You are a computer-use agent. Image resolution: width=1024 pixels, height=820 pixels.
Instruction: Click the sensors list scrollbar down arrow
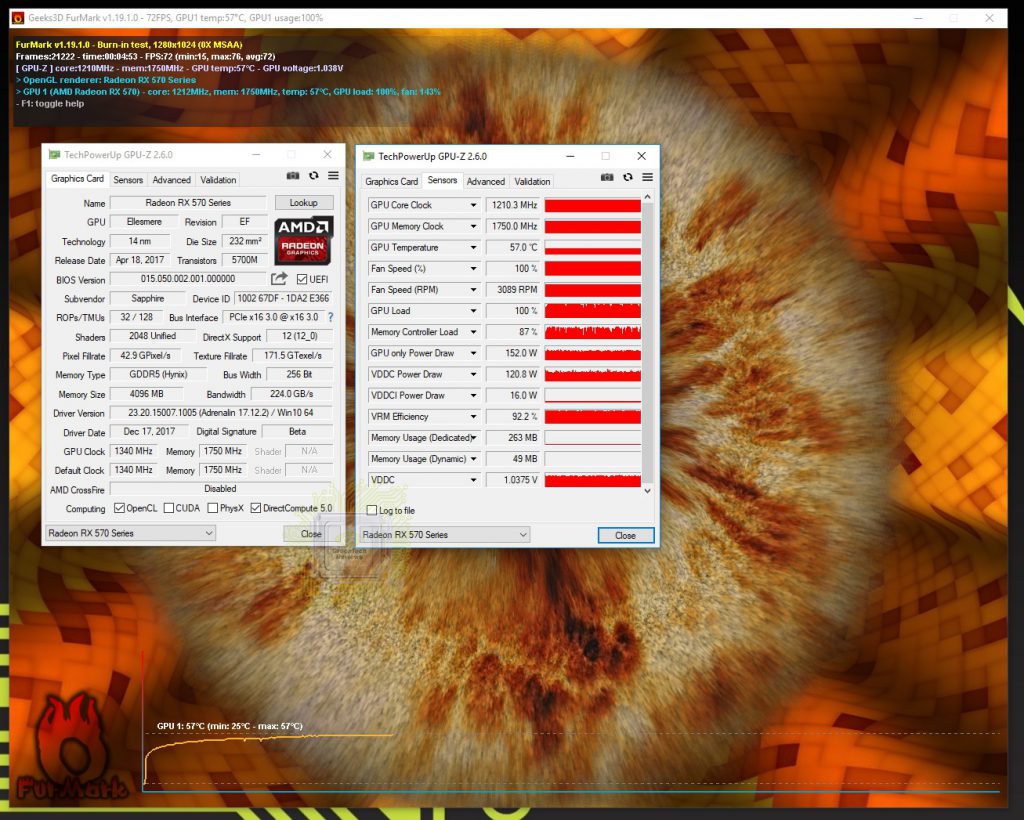click(x=647, y=490)
